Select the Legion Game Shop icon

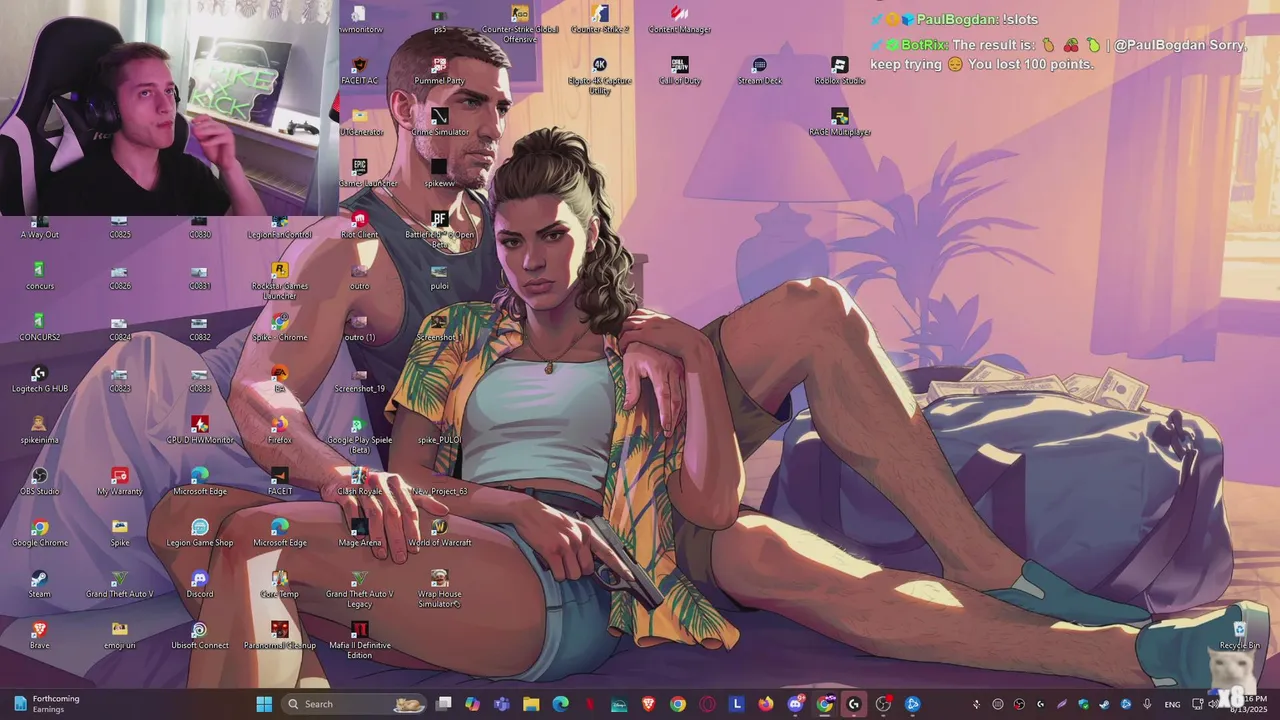(x=200, y=533)
